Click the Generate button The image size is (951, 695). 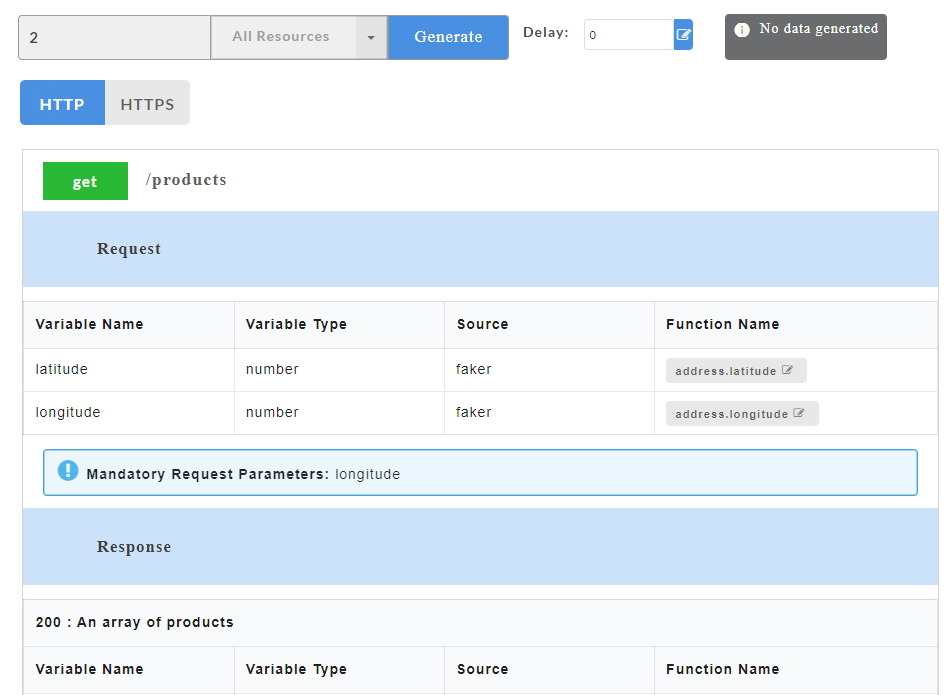point(448,38)
